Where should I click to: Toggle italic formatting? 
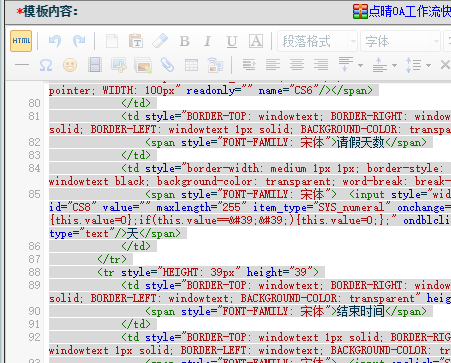tap(207, 41)
